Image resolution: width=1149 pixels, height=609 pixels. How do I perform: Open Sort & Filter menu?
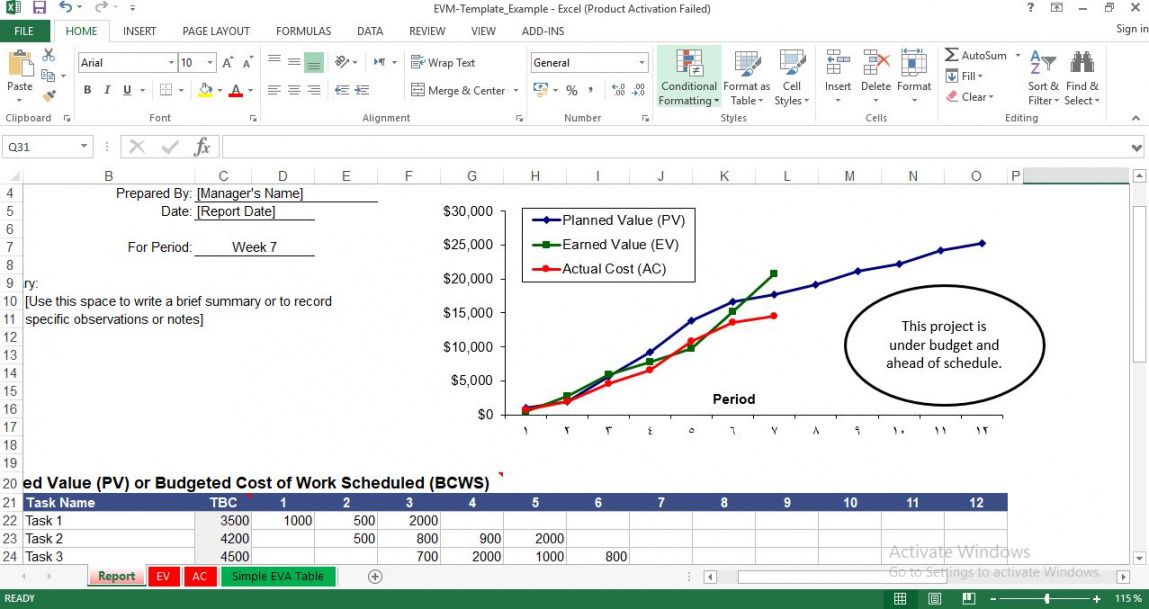coord(1043,78)
